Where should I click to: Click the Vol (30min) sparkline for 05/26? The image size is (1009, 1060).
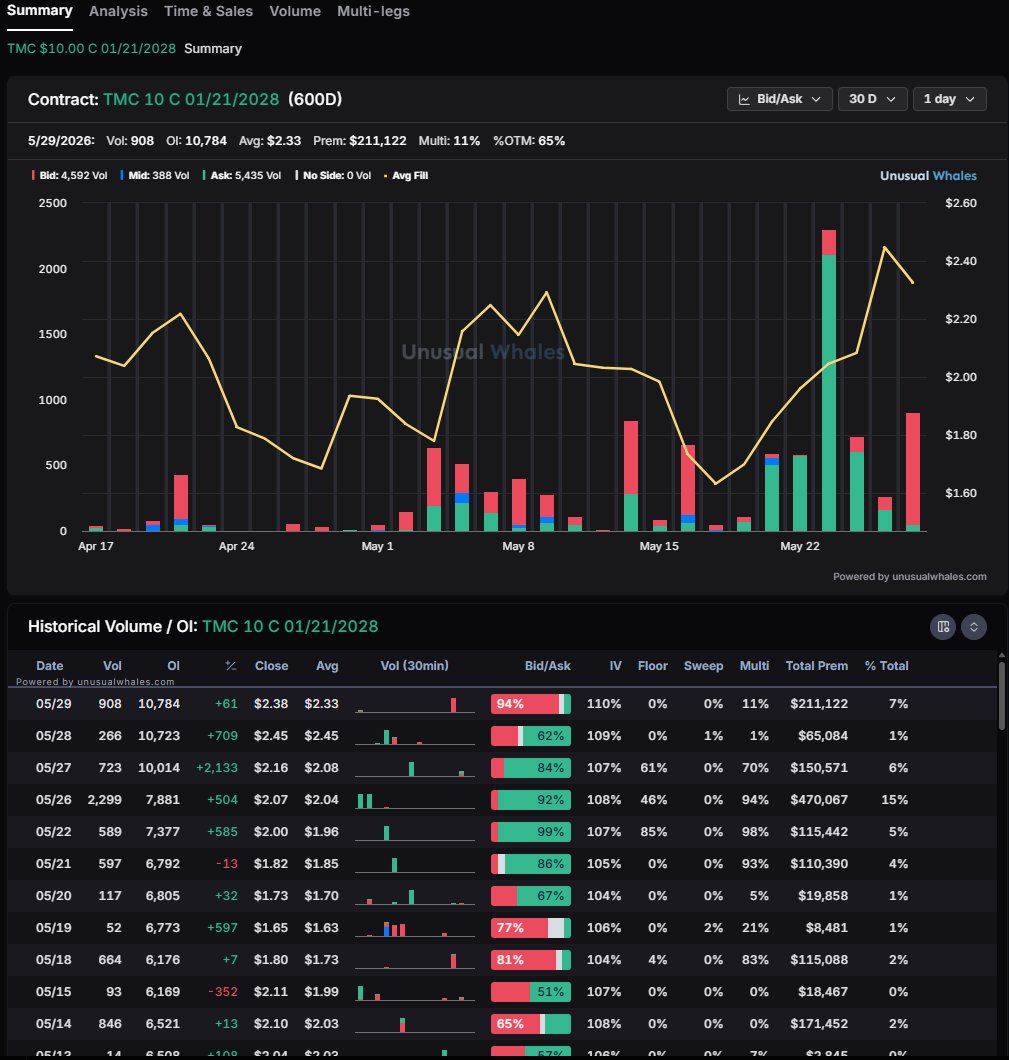[414, 800]
